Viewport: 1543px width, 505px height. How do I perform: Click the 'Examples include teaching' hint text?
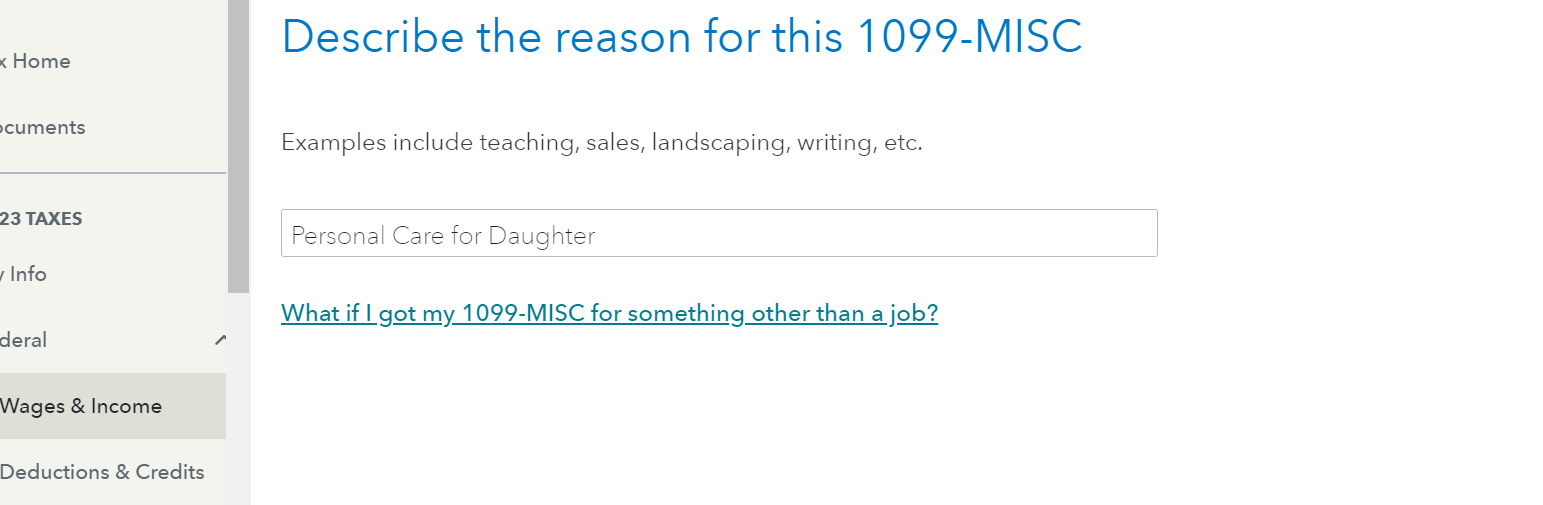pyautogui.click(x=601, y=142)
